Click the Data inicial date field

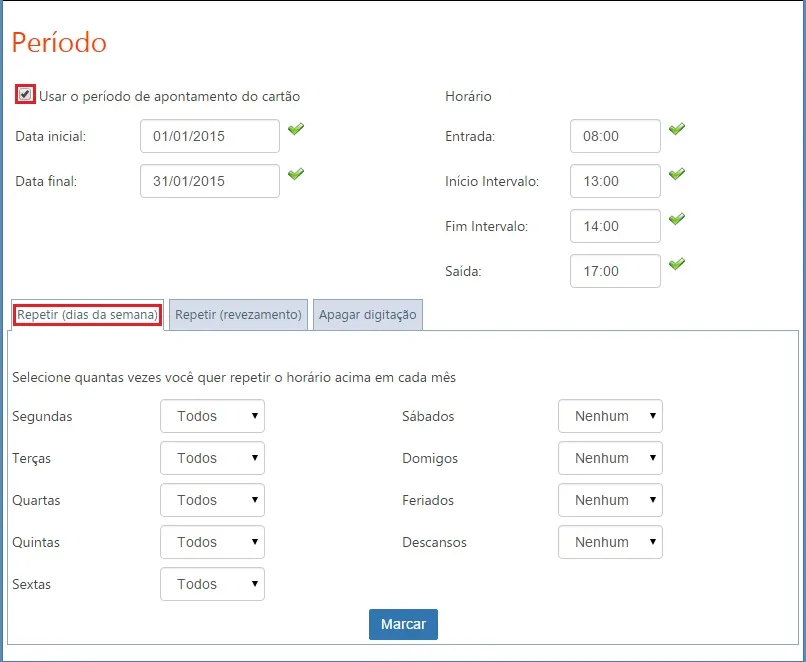click(210, 136)
